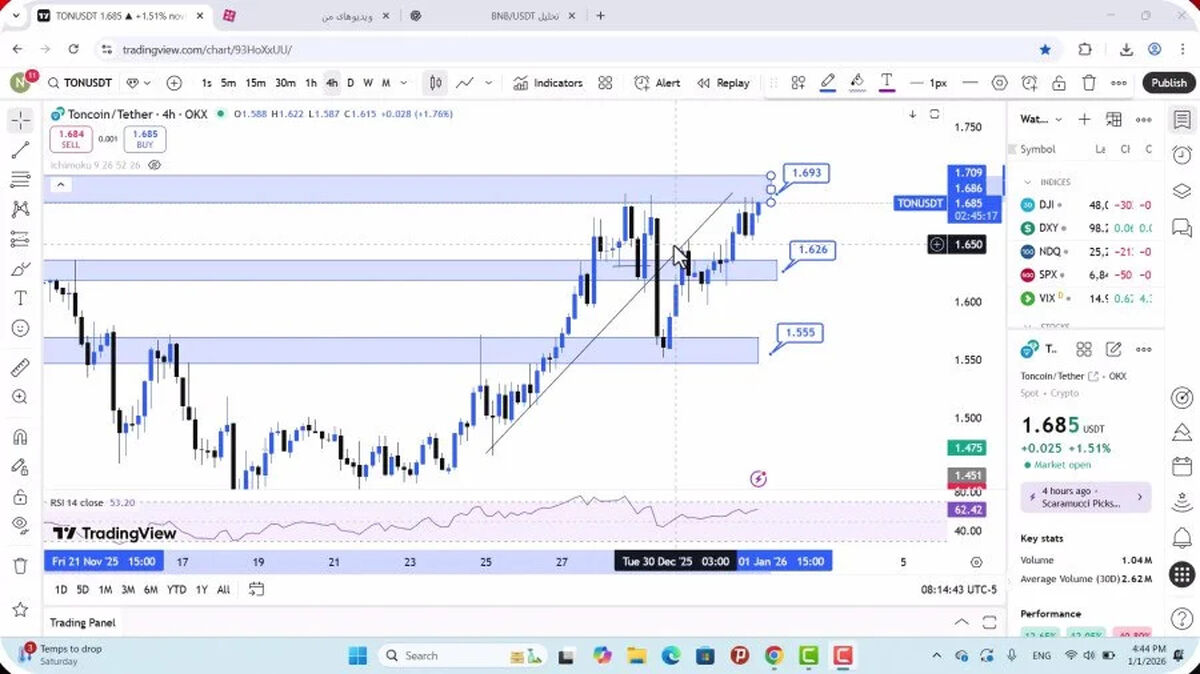1200x674 pixels.
Task: Collapse the INDICES watchlist section
Action: 1026,182
